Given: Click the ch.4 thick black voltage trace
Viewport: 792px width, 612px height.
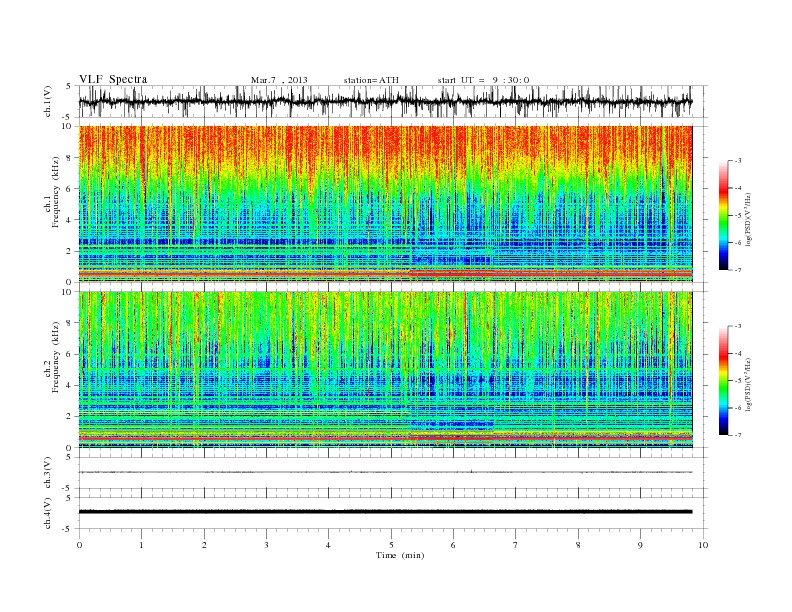Looking at the screenshot, I should point(386,512).
